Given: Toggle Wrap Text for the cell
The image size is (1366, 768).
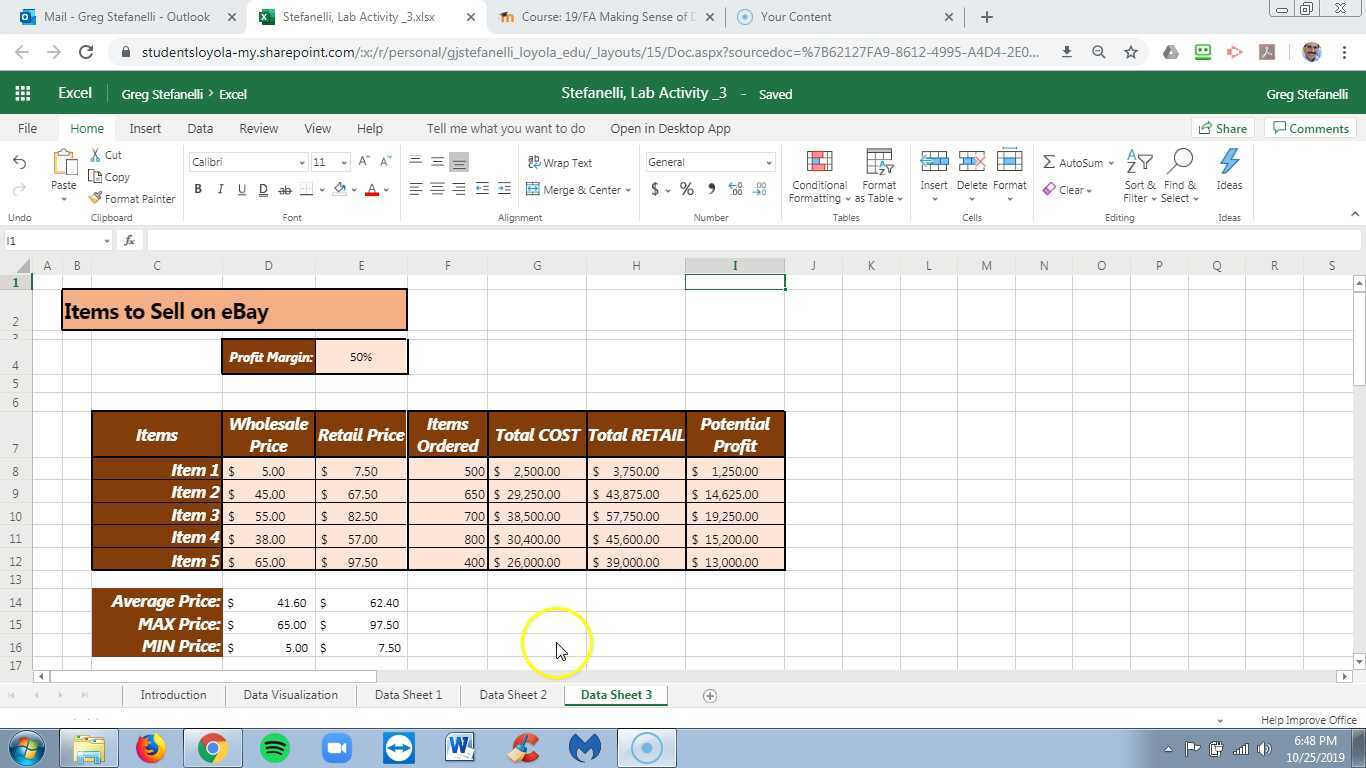Looking at the screenshot, I should [559, 163].
